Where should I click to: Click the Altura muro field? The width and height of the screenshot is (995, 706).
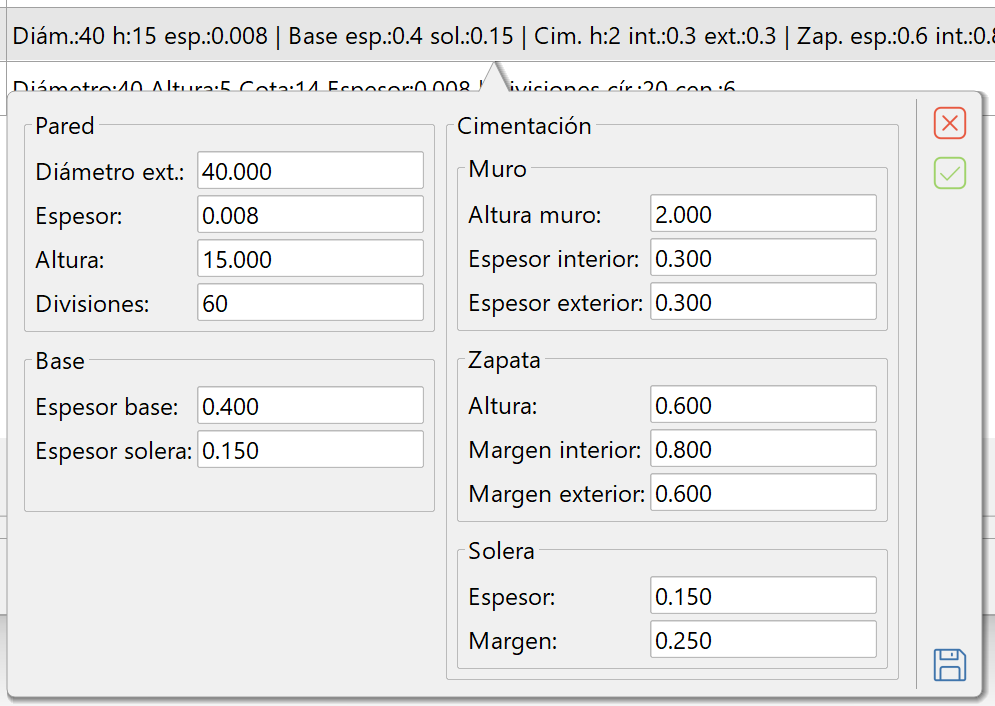(x=762, y=214)
